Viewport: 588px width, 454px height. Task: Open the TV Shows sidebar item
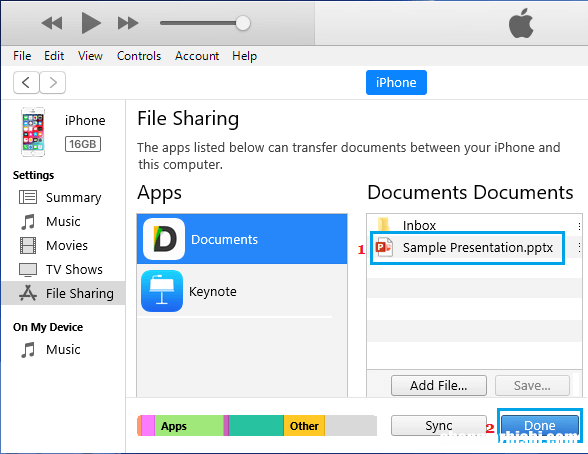(x=61, y=270)
